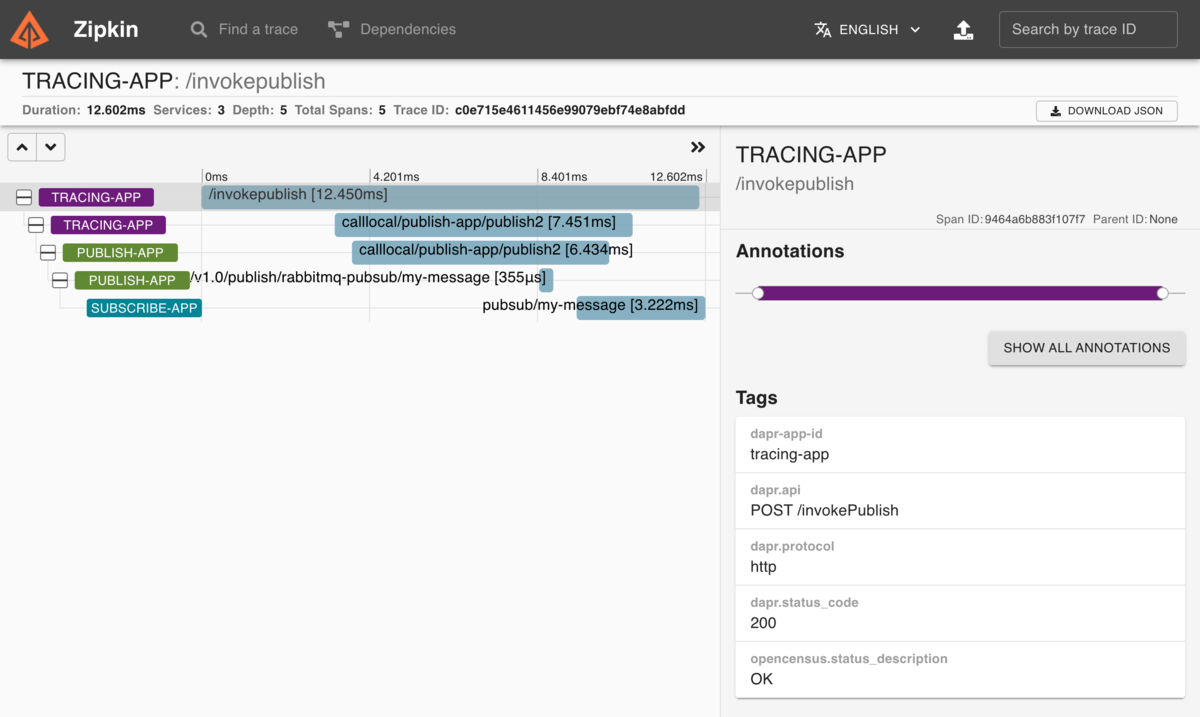The width and height of the screenshot is (1200, 717).
Task: Open the Find a trace page
Action: pos(244,29)
